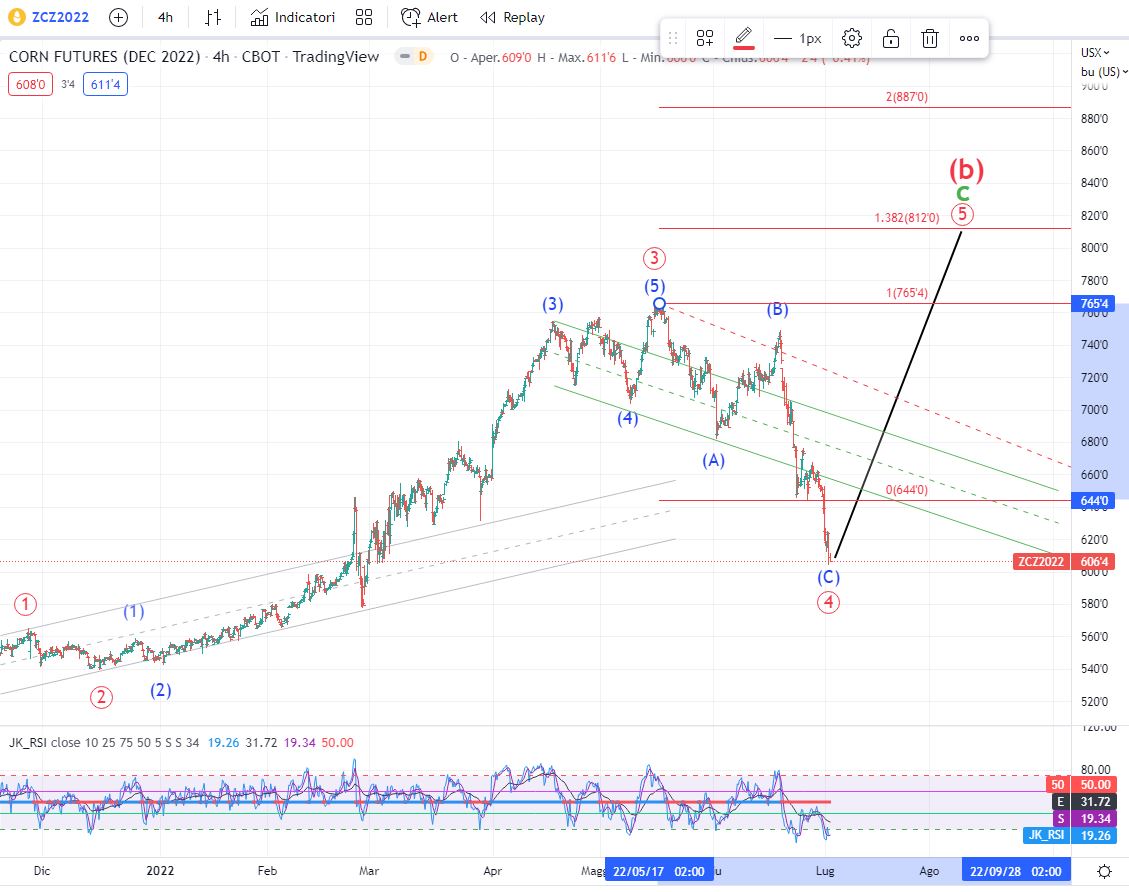This screenshot has width=1129, height=892.
Task: Select the blue (B) wave label
Action: tap(777, 310)
